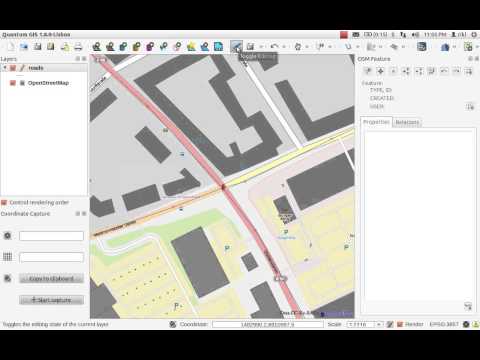Click the EPSG:3857 projection label
The width and height of the screenshot is (480, 360).
[x=444, y=324]
